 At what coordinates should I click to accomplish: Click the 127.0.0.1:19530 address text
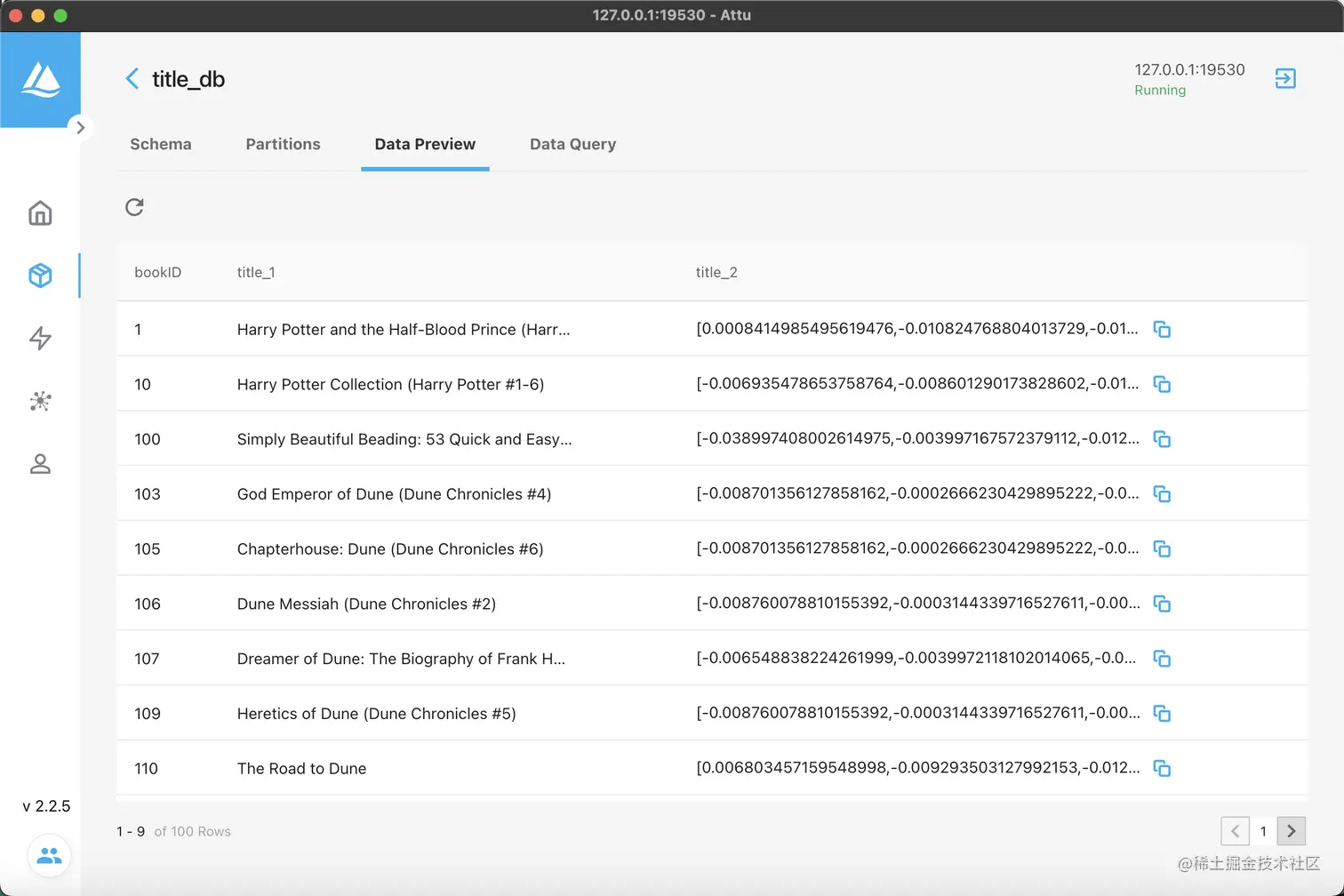(1189, 69)
